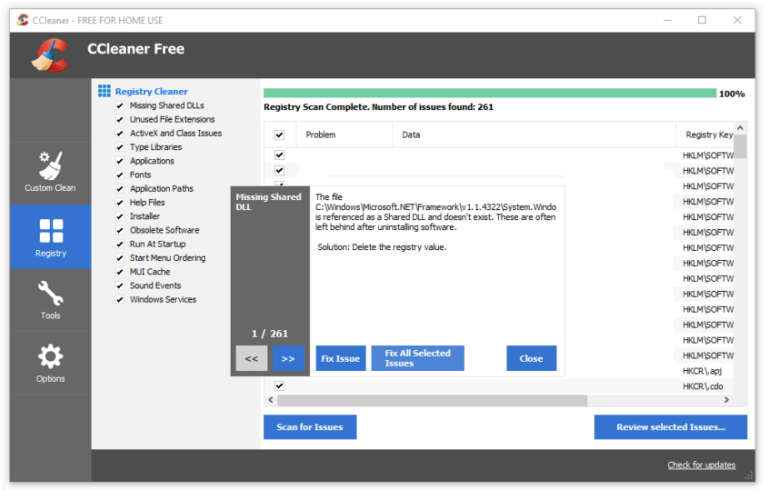Click the Missing Shared DLL dialog title
Image resolution: width=768 pixels, height=496 pixels.
click(x=268, y=202)
